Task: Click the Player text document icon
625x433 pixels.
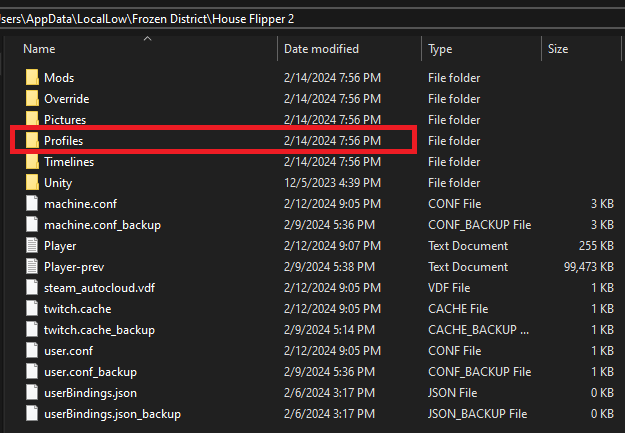Action: click(x=31, y=246)
